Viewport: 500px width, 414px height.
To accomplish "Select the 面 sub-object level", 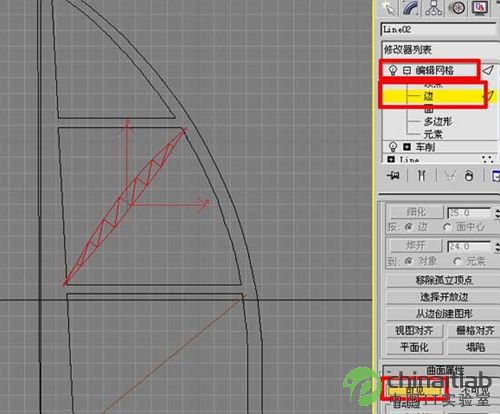I will (429, 109).
